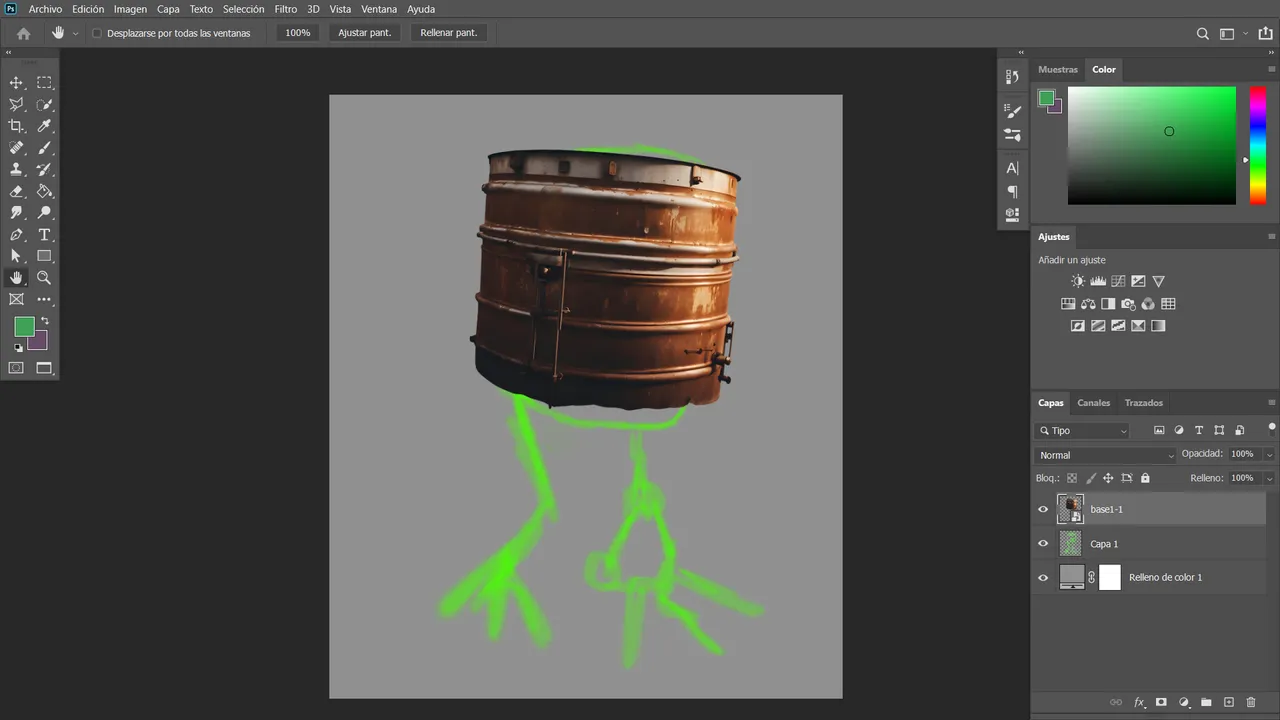
Task: Toggle layer filtering on/off switch
Action: point(1272,428)
